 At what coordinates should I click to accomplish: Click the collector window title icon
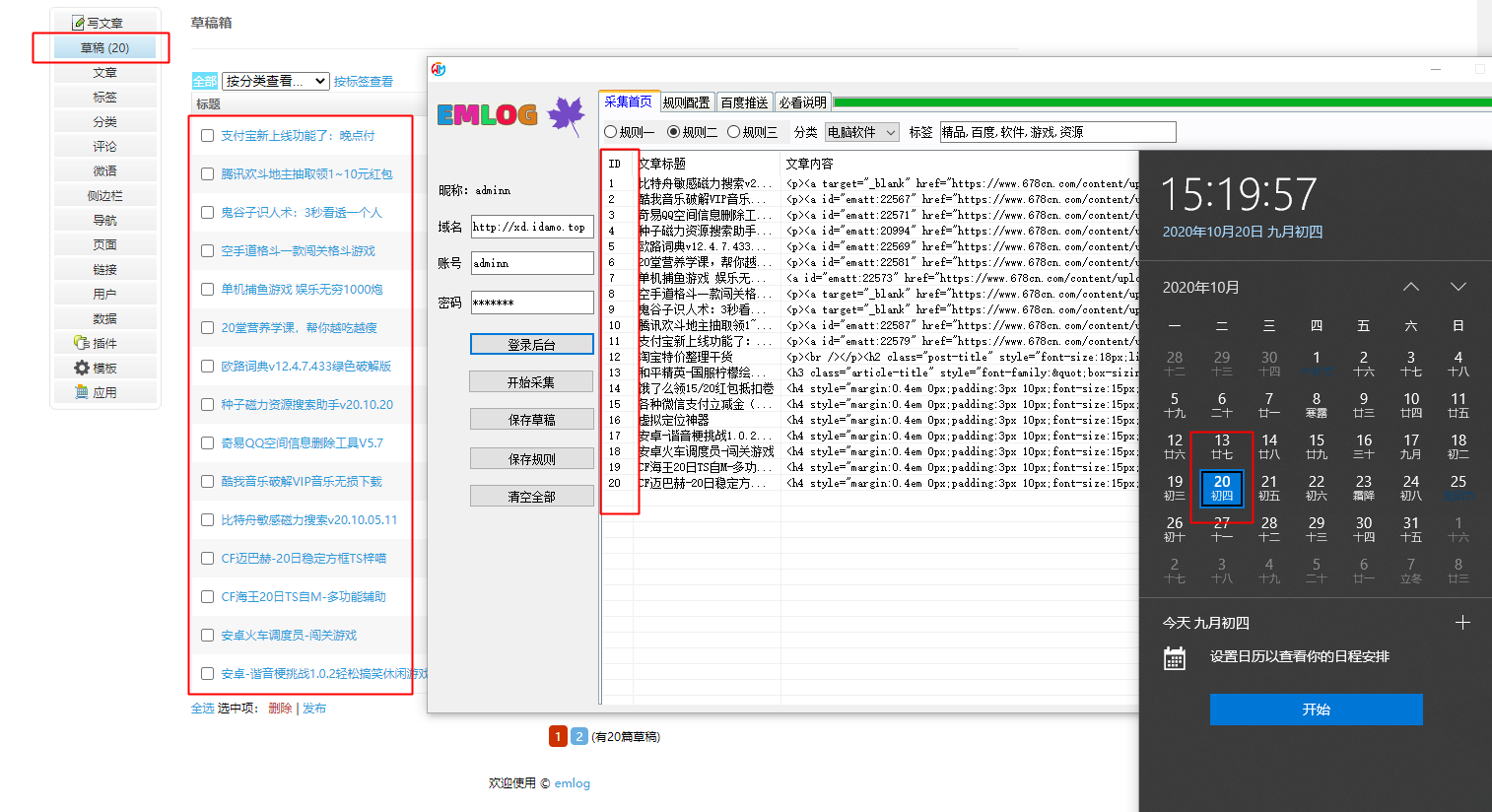click(439, 69)
